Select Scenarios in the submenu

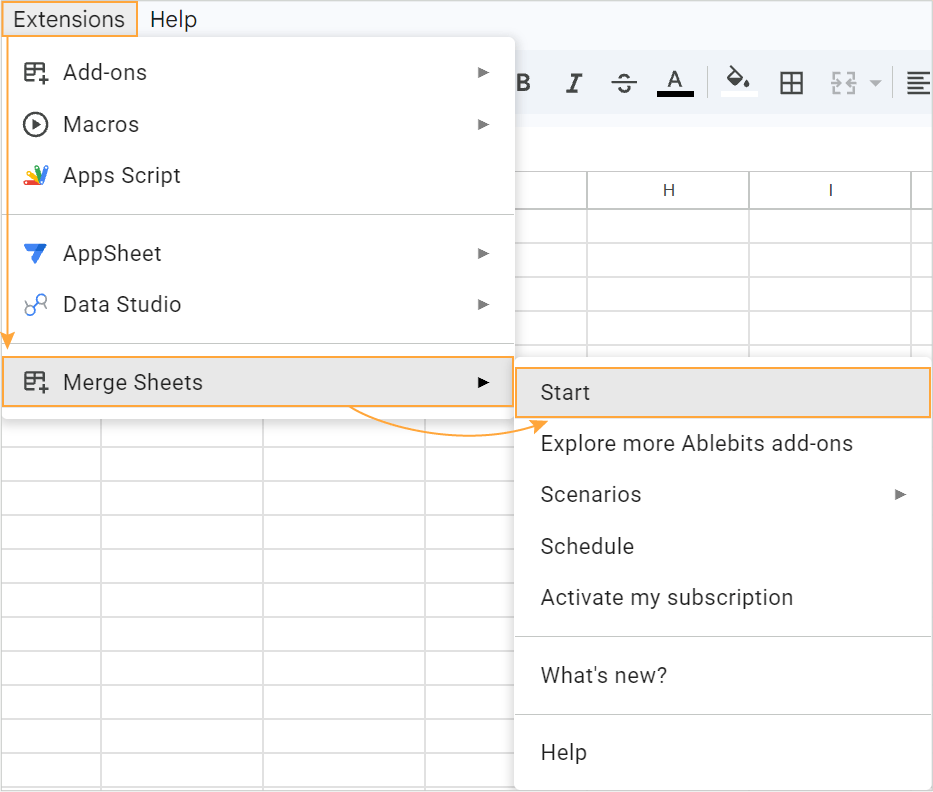(x=722, y=494)
